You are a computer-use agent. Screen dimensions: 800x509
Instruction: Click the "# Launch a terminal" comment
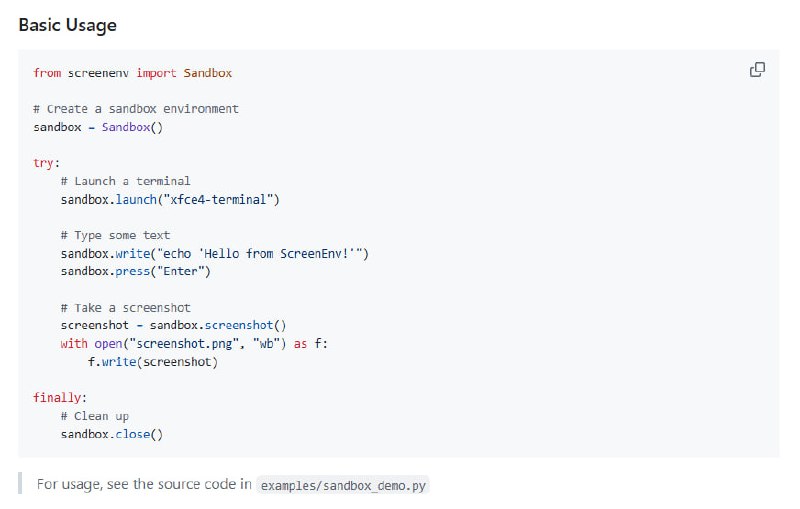(125, 181)
